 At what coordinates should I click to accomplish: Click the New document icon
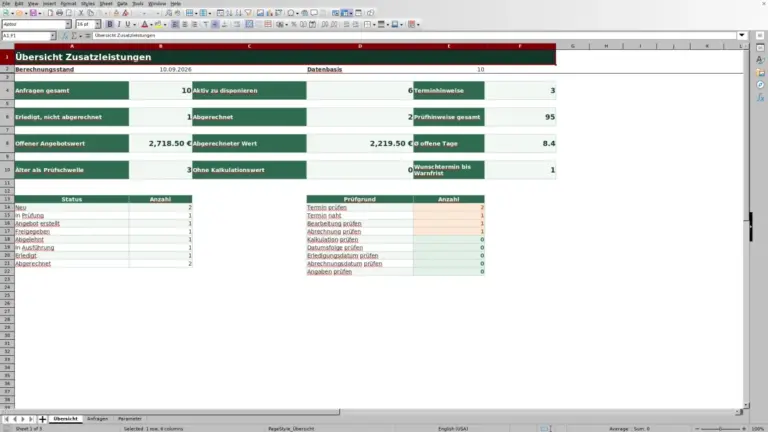pos(6,13)
